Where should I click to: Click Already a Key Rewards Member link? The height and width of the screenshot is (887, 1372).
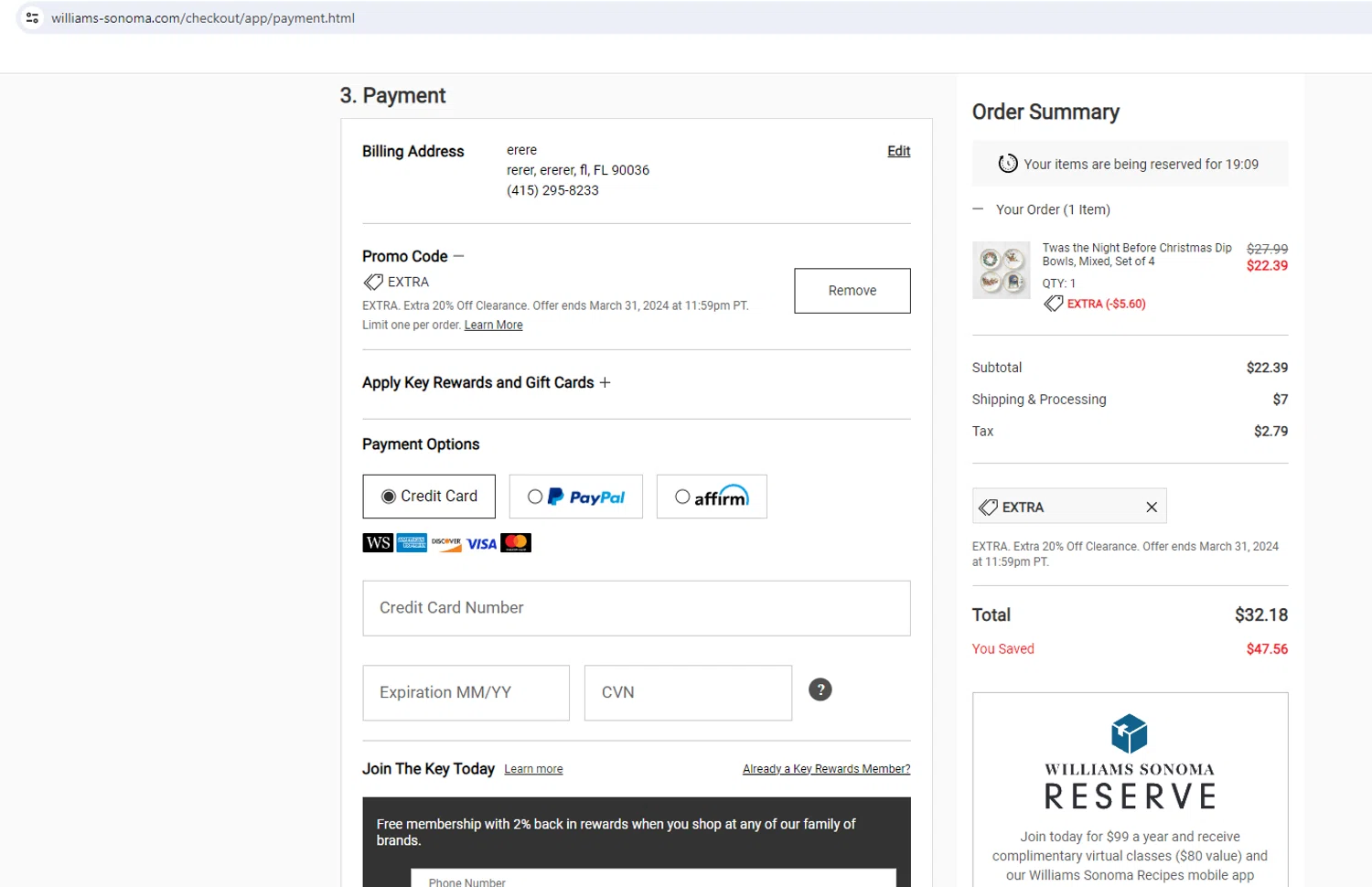[827, 769]
